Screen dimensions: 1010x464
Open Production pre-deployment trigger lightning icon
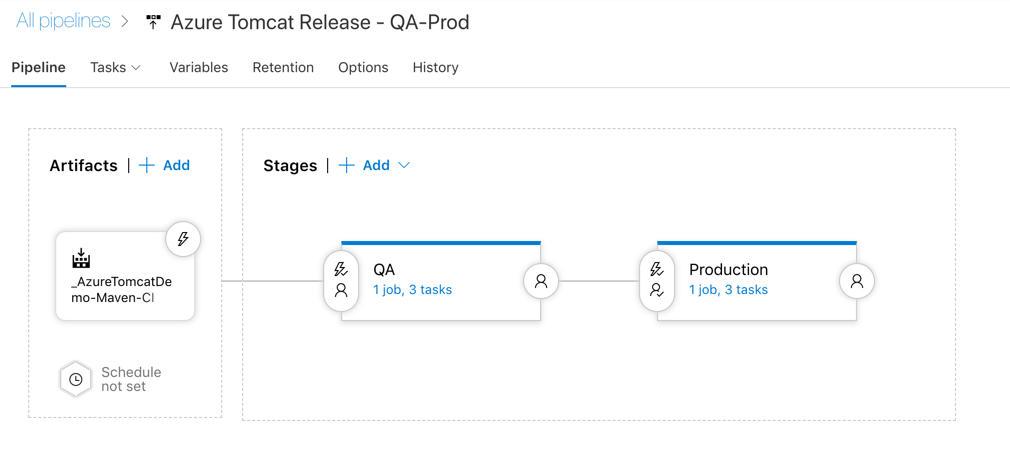pyautogui.click(x=656, y=269)
